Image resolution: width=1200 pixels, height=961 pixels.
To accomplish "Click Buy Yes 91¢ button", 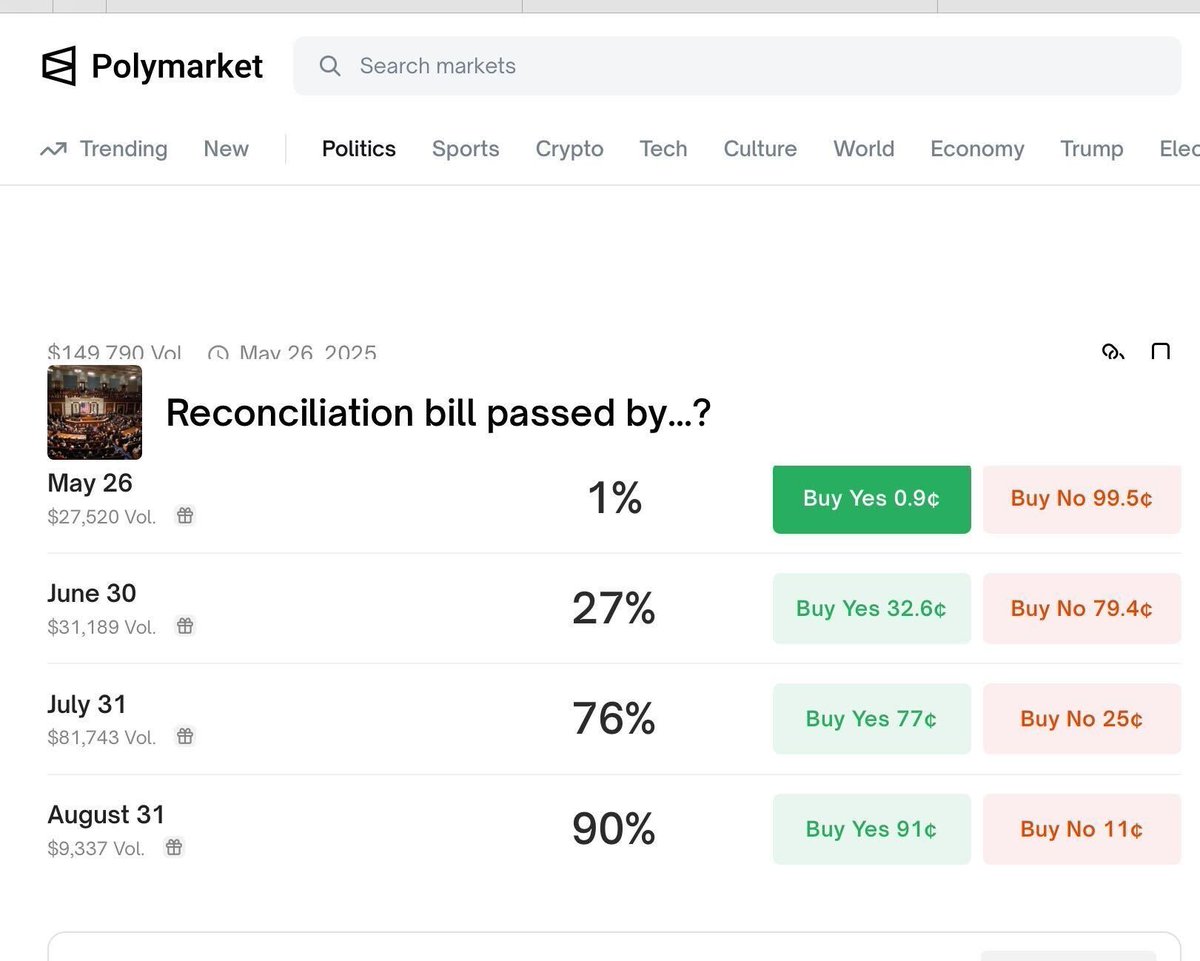I will (x=872, y=829).
